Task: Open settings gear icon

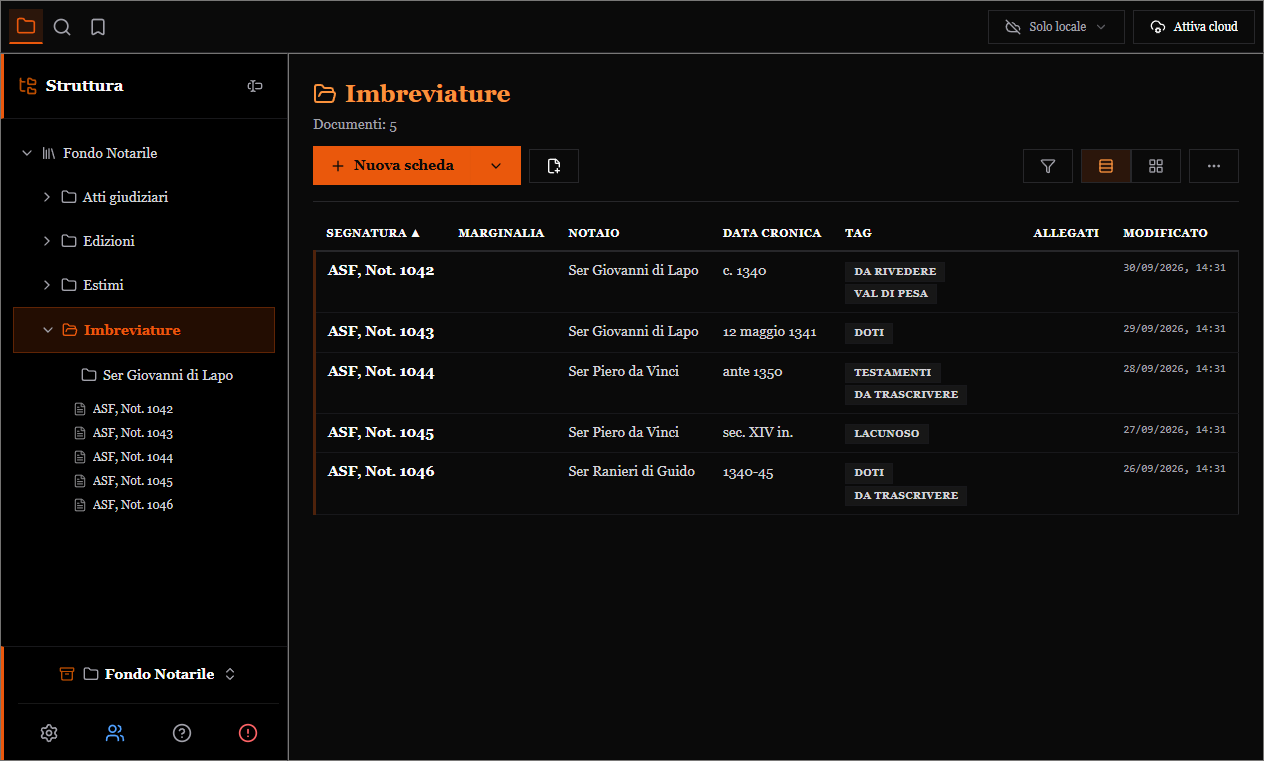Action: 49,733
